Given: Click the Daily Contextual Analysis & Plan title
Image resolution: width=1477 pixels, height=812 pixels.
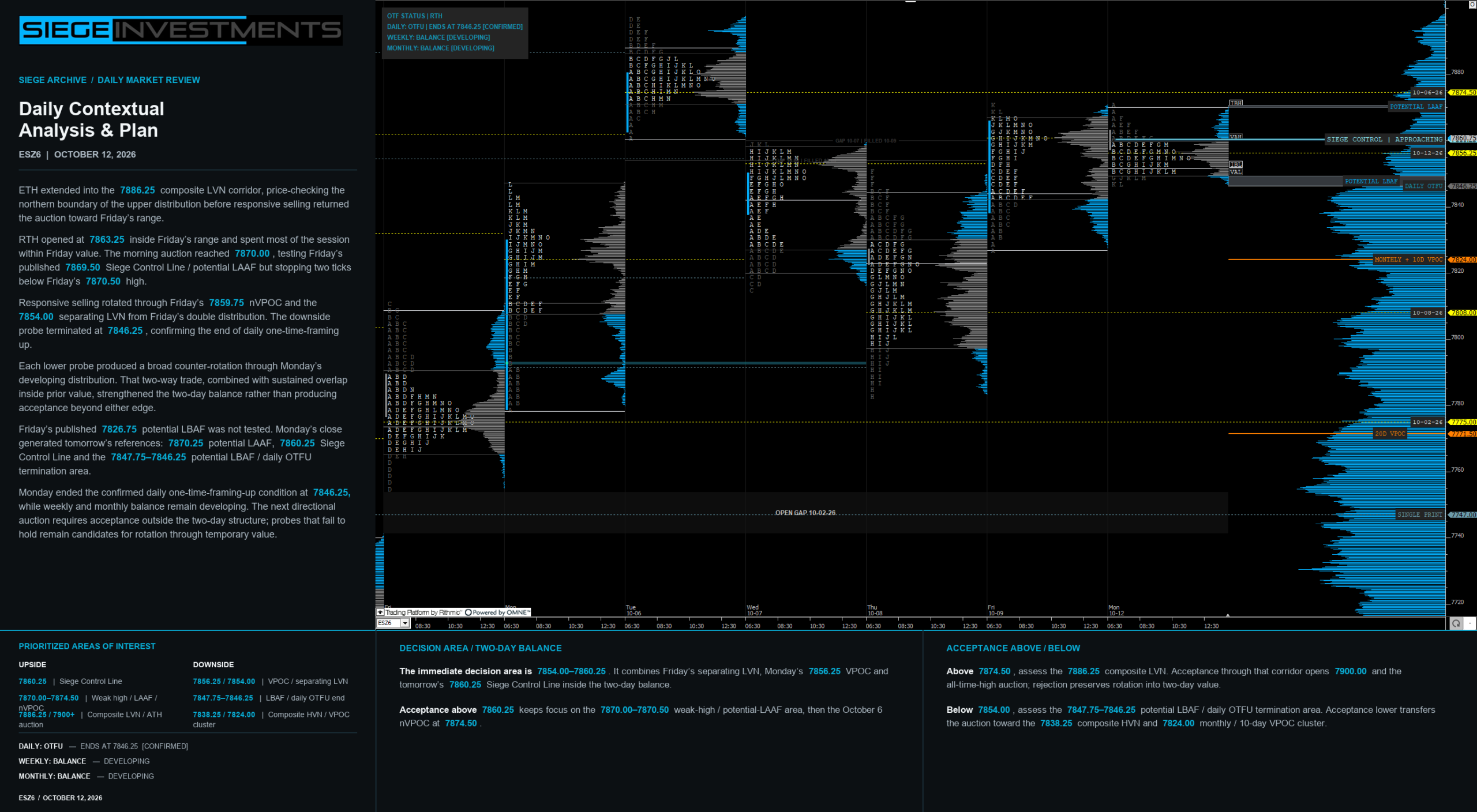Looking at the screenshot, I should coord(91,119).
